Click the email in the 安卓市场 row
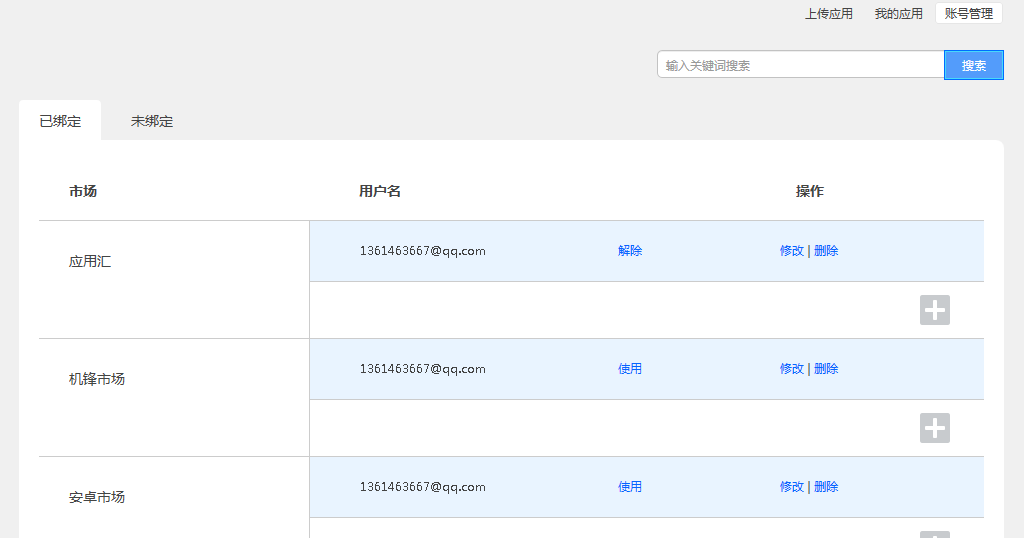This screenshot has width=1024, height=538. click(x=423, y=487)
